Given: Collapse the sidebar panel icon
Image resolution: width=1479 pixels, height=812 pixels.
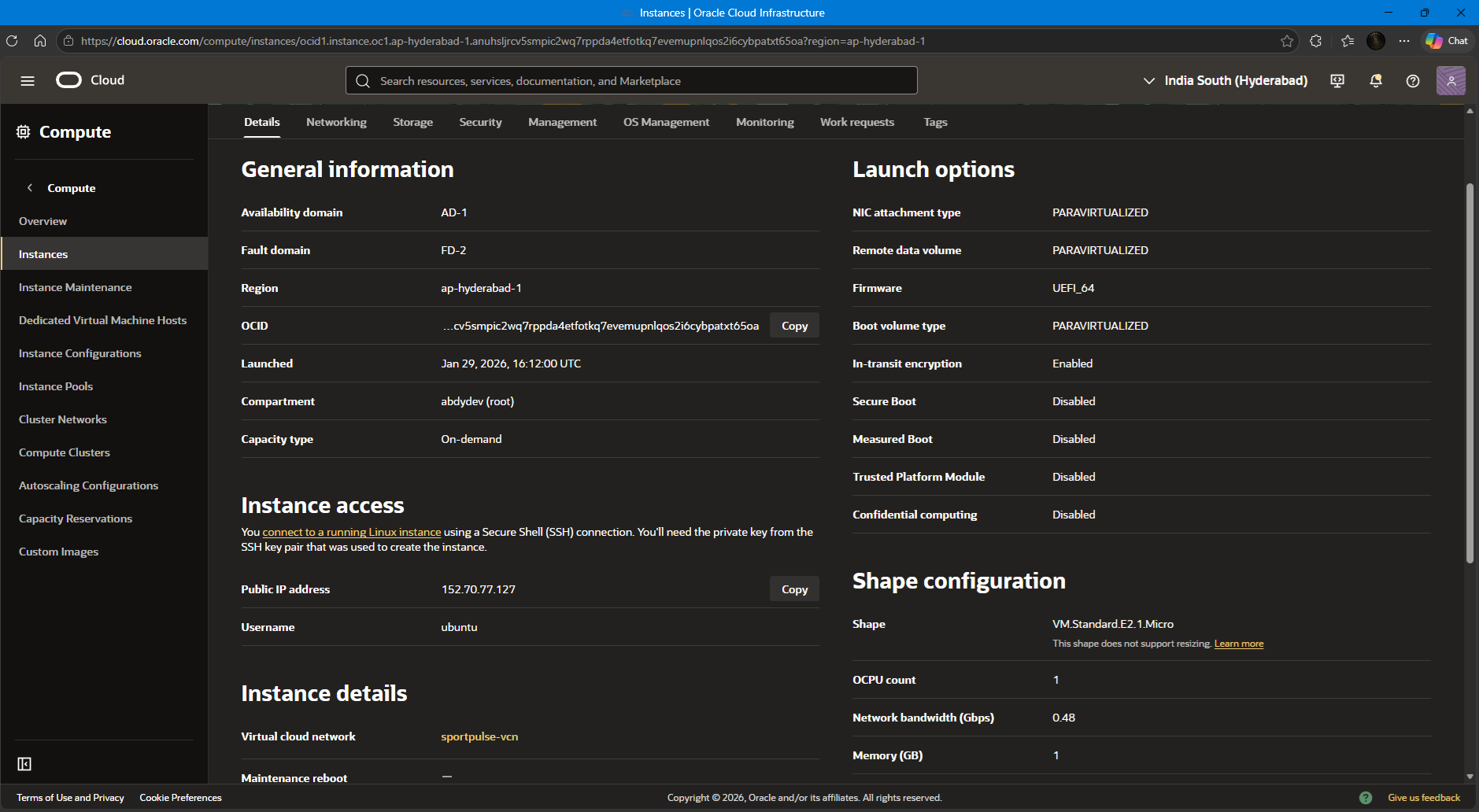Looking at the screenshot, I should [x=24, y=764].
